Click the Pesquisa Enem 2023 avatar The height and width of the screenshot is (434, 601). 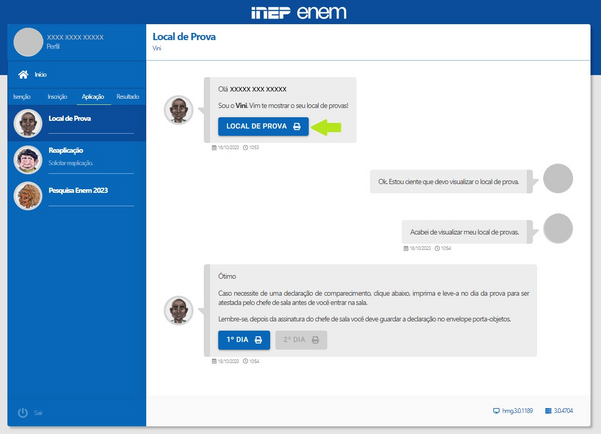[27, 195]
